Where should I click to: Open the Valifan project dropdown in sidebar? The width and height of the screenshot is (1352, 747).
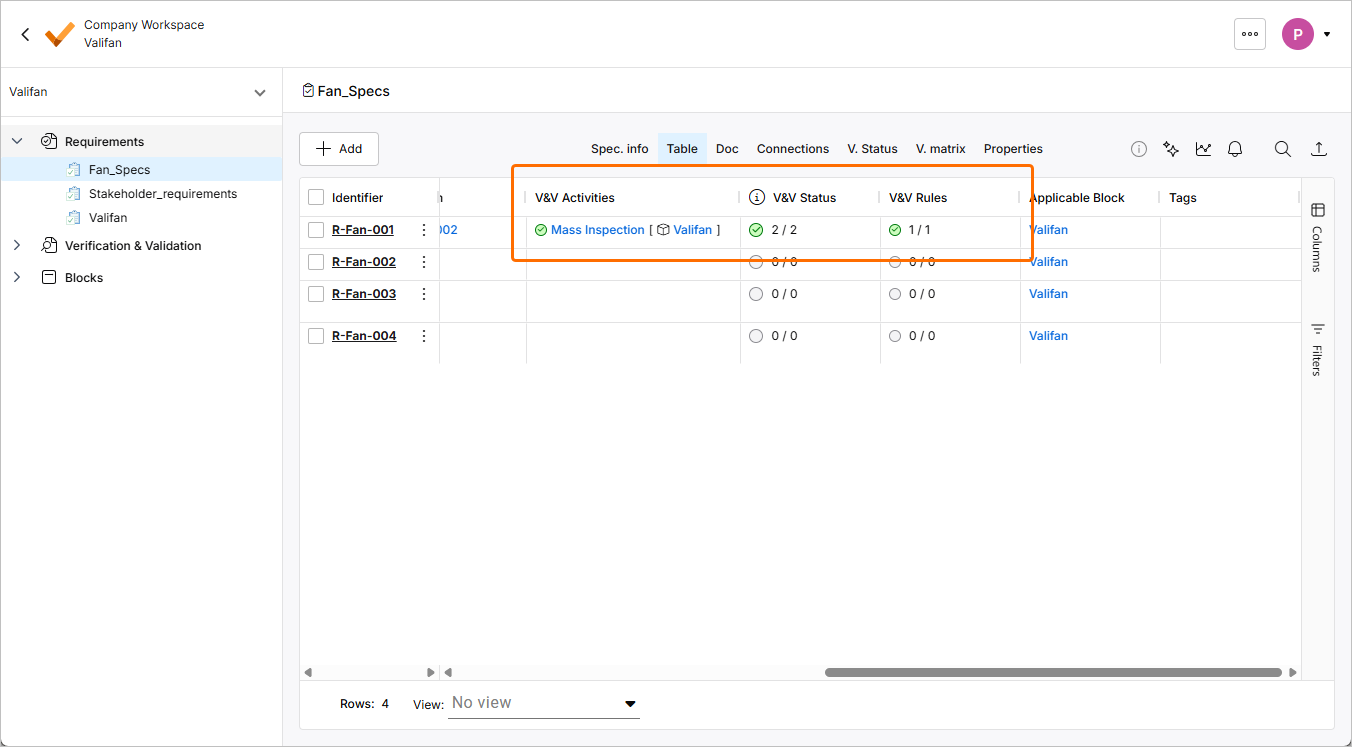[x=260, y=93]
